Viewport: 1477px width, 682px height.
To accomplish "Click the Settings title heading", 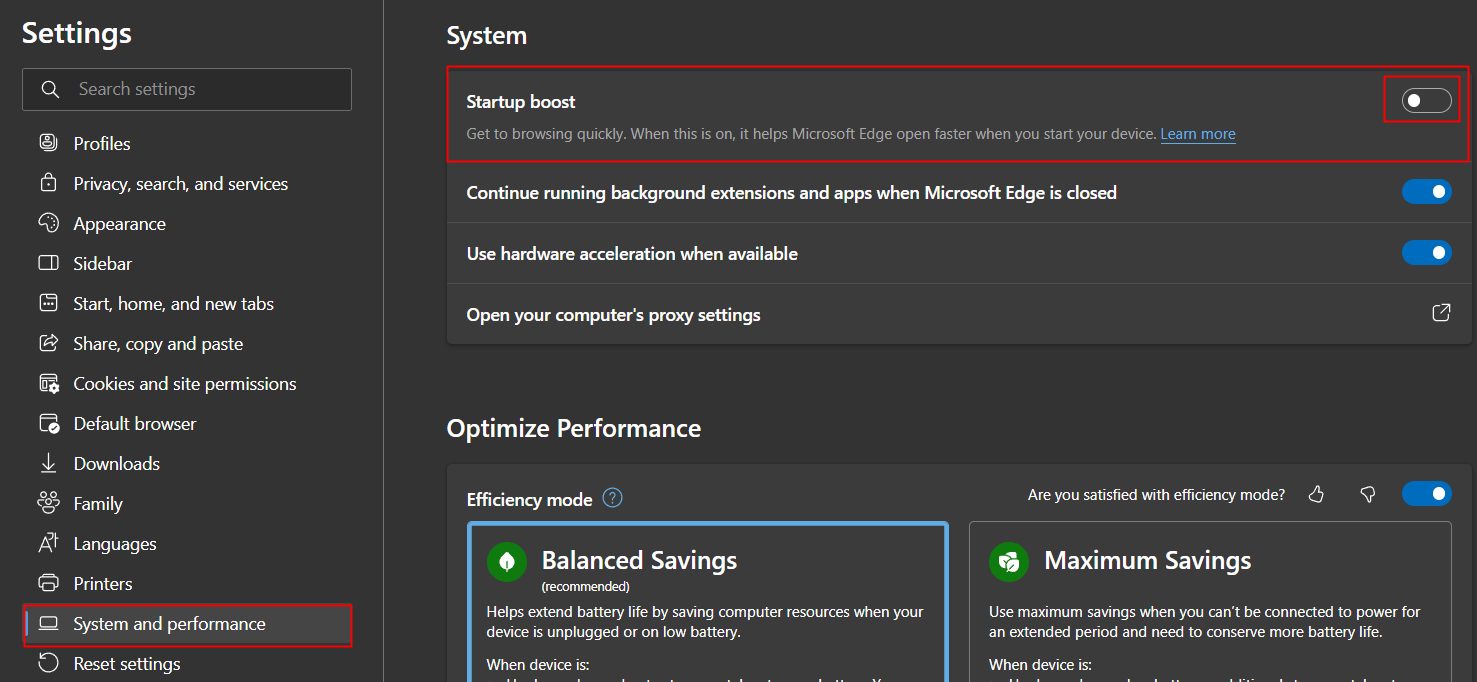I will (77, 33).
